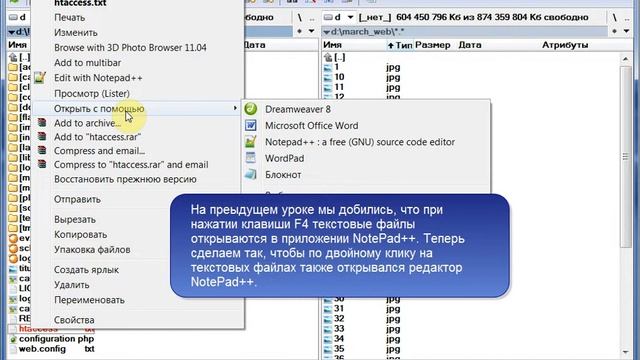Screen dimensions: 640x360
Task: Choose Просмотр (Lister) entry
Action: point(91,93)
